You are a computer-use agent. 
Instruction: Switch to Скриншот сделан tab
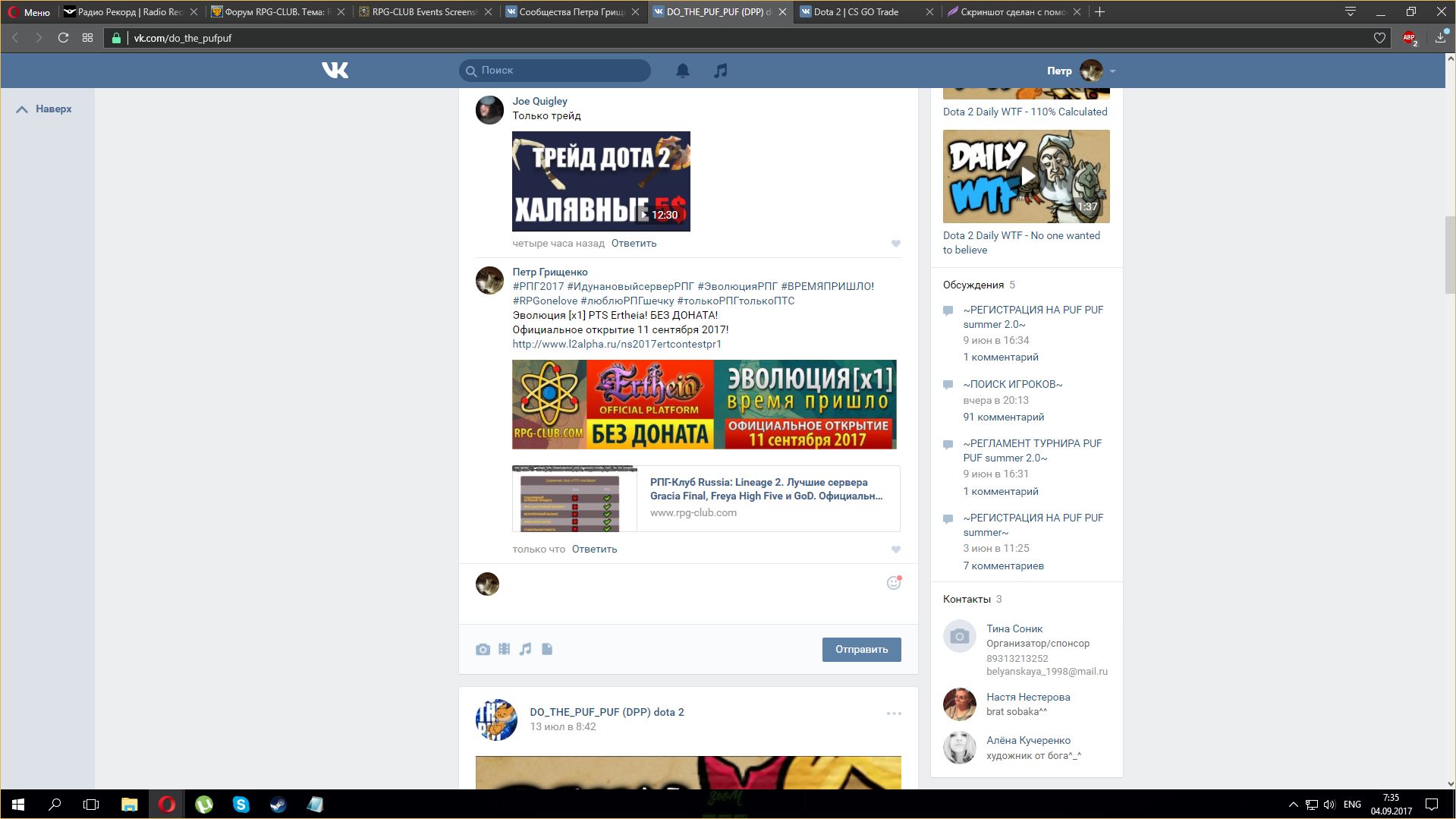1014,11
